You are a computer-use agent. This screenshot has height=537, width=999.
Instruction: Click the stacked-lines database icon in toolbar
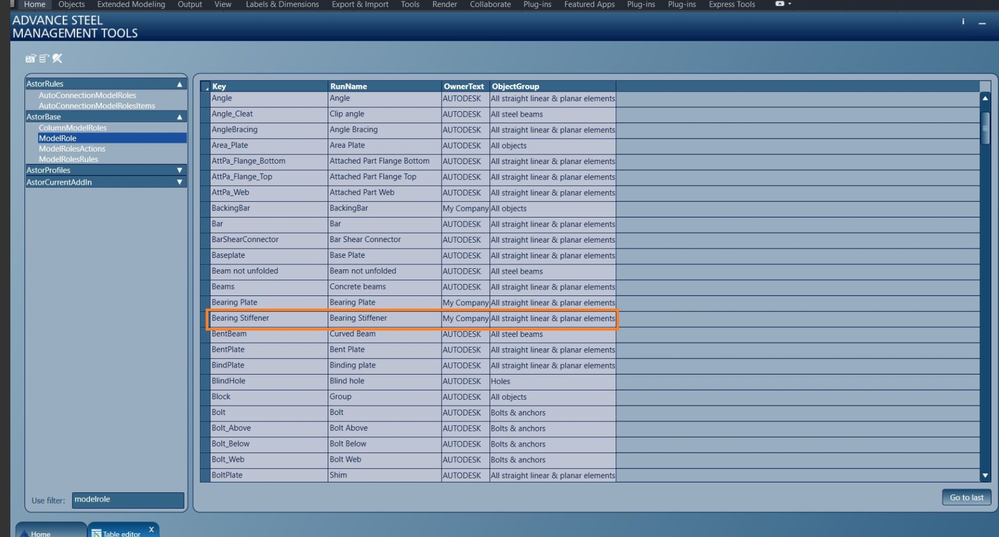(x=43, y=59)
